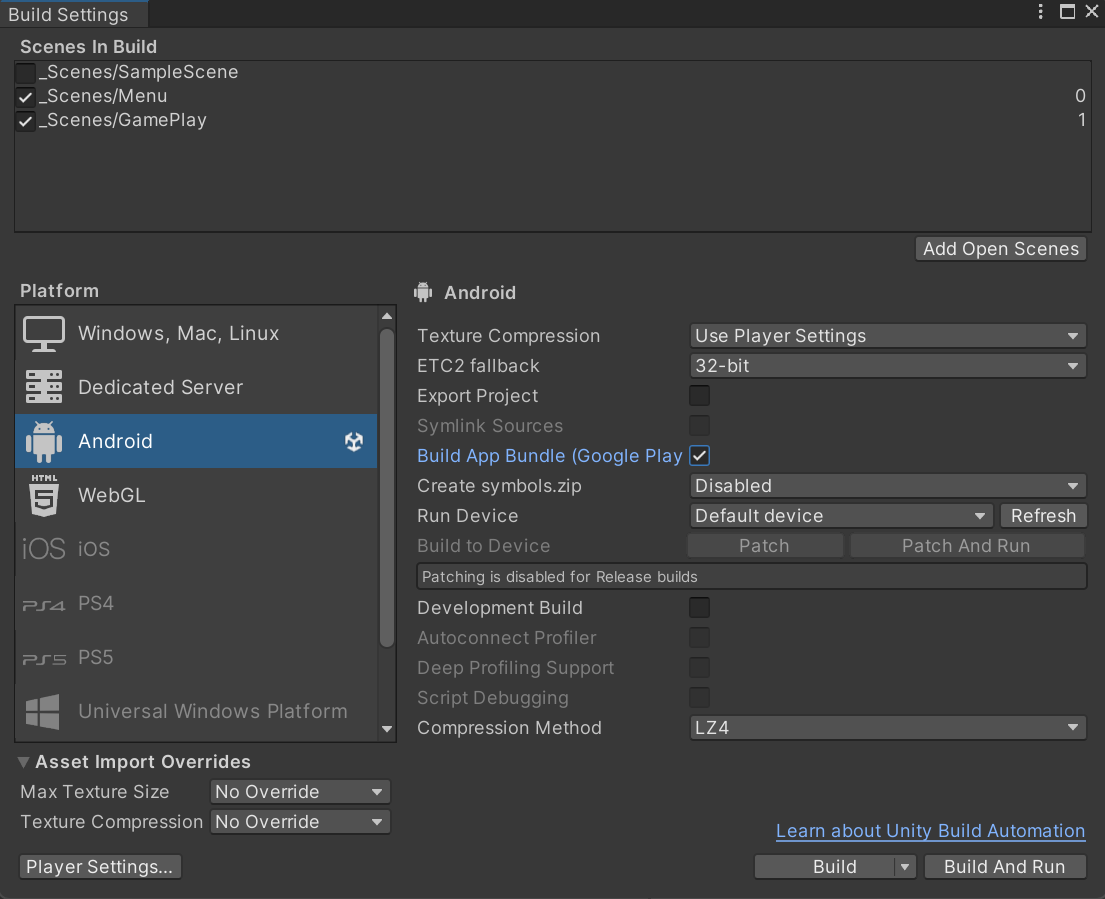Image resolution: width=1105 pixels, height=899 pixels.
Task: Open the Compression Method LZ4 dropdown
Action: pos(887,728)
